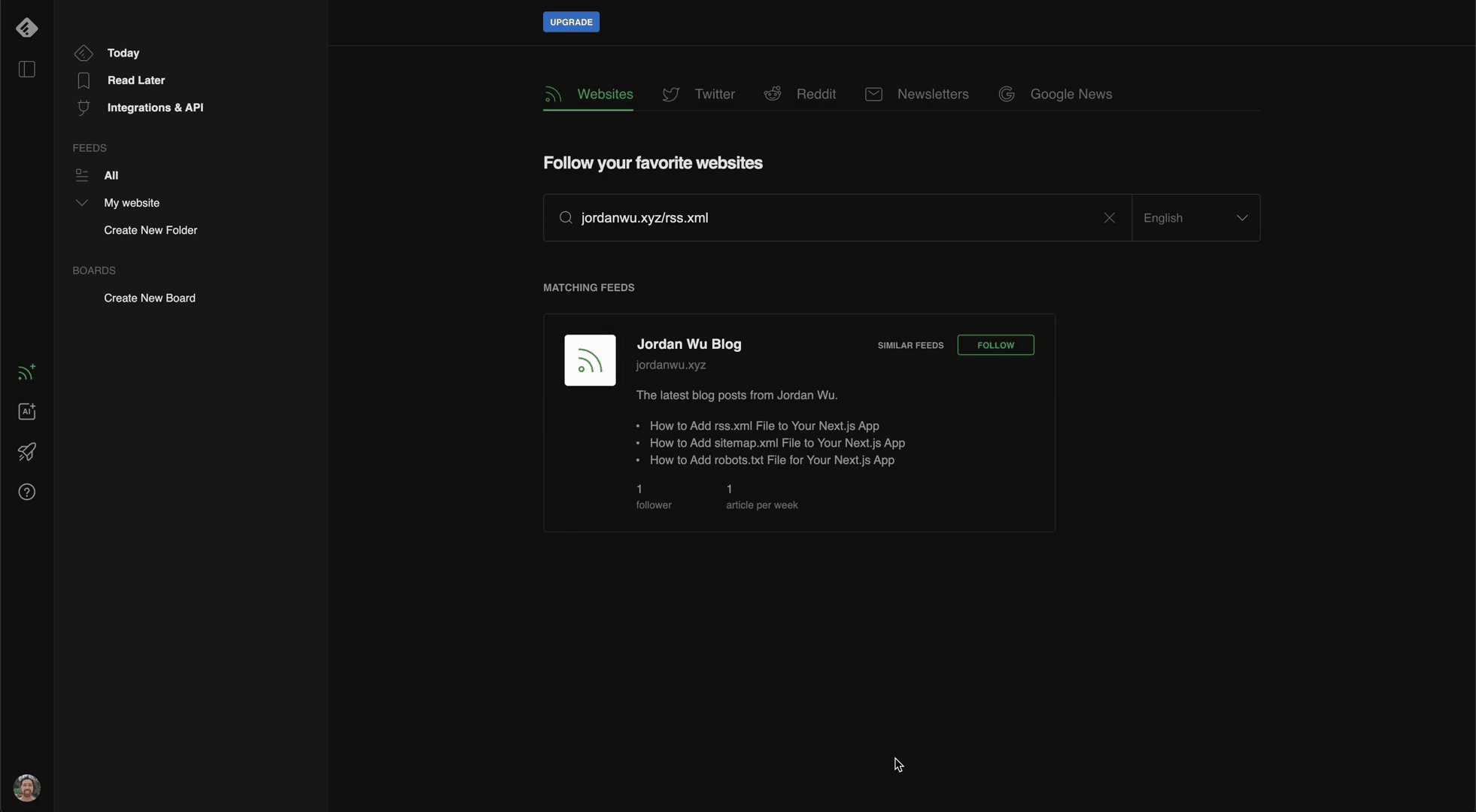1476x812 pixels.
Task: Switch to the Reddit tab
Action: point(800,94)
